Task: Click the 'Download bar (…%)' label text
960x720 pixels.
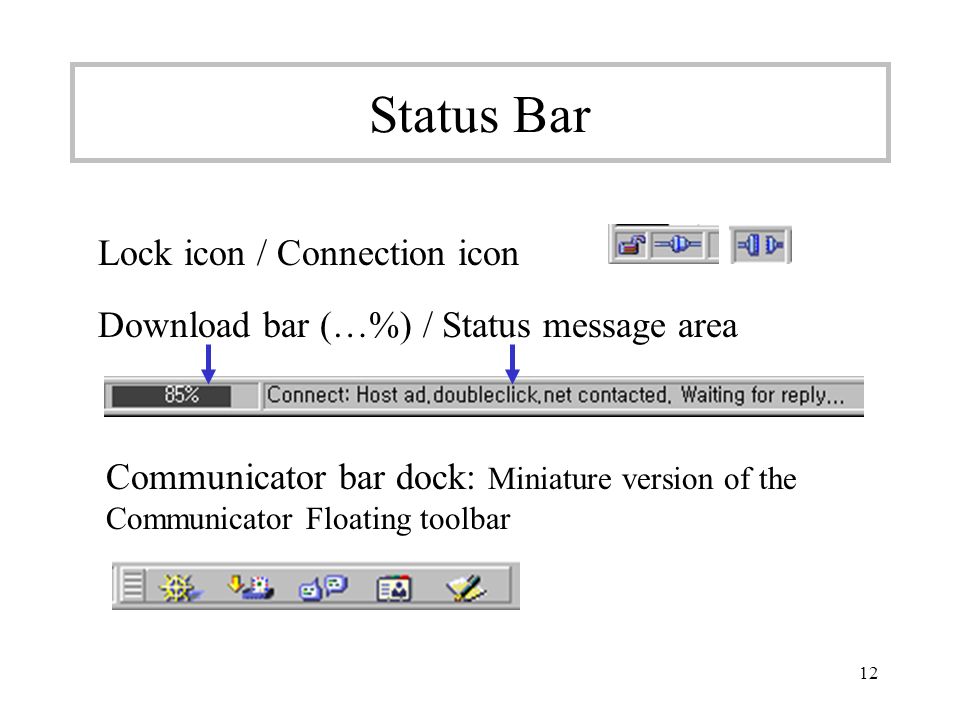Action: pos(255,325)
